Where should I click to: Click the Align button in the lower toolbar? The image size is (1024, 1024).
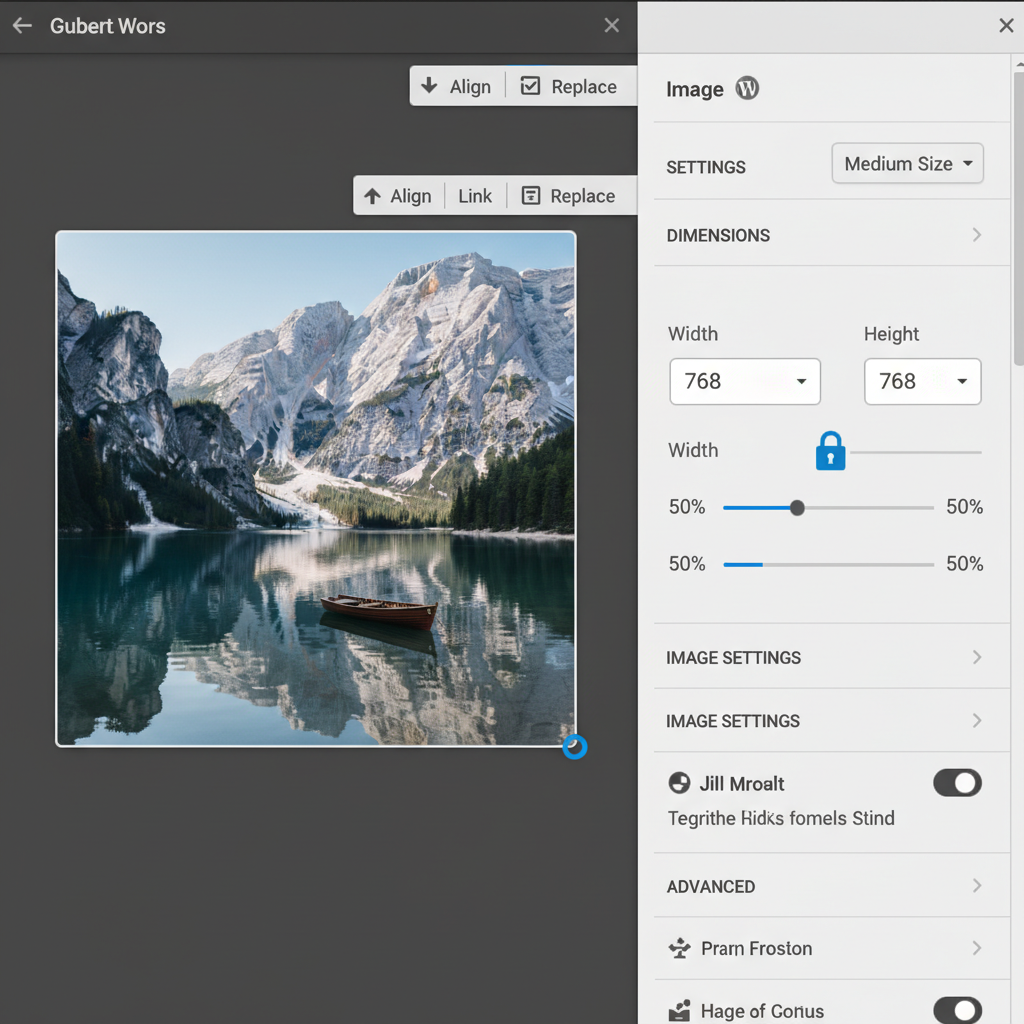(x=411, y=195)
